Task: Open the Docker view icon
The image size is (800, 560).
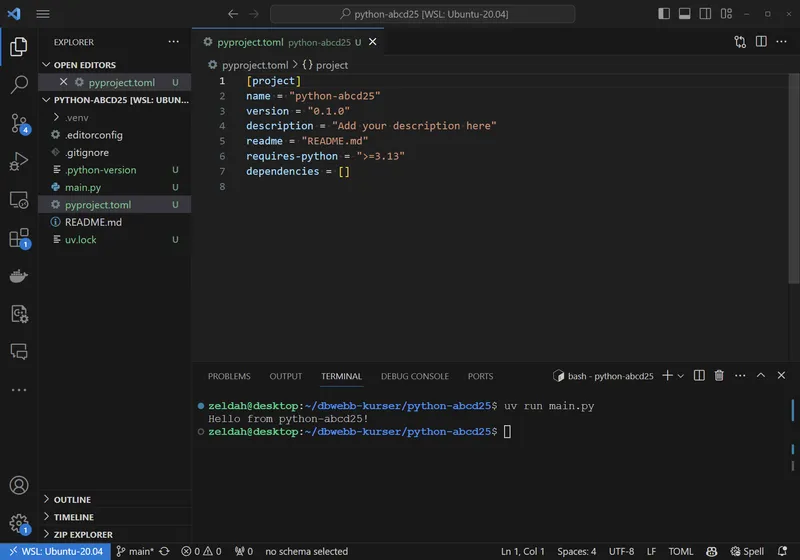Action: (19, 276)
